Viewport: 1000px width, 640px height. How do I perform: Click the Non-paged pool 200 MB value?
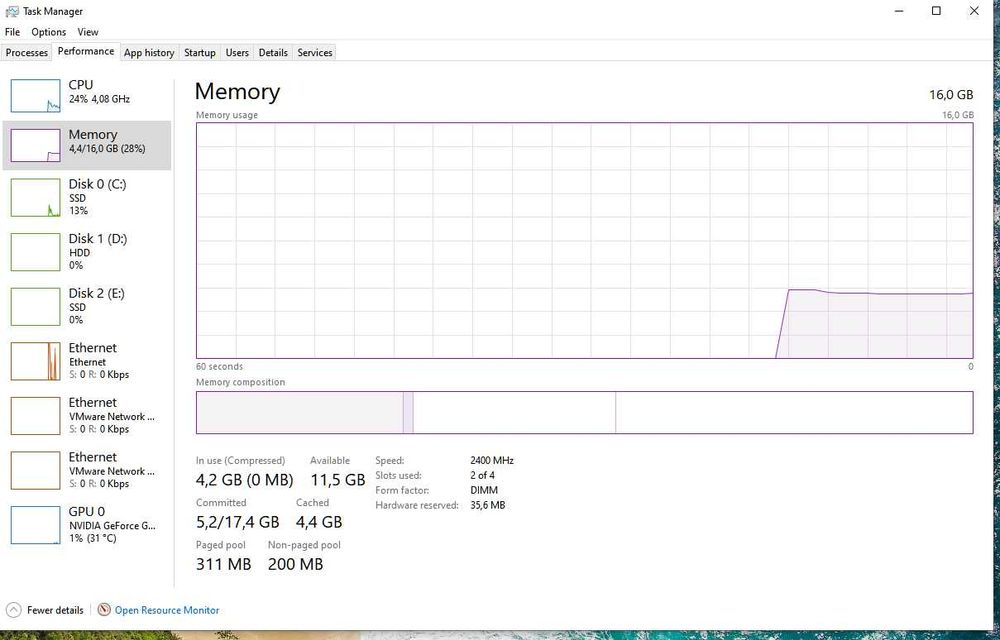[x=295, y=564]
